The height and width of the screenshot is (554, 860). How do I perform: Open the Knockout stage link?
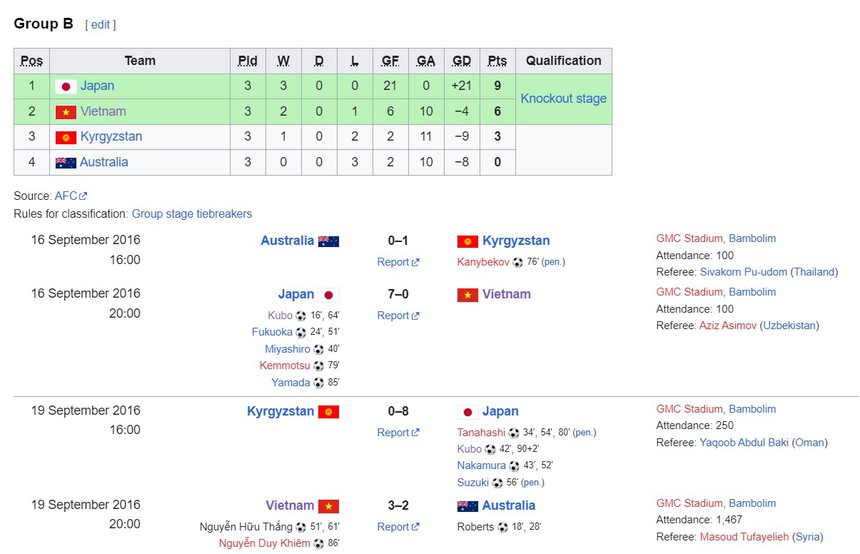(563, 99)
